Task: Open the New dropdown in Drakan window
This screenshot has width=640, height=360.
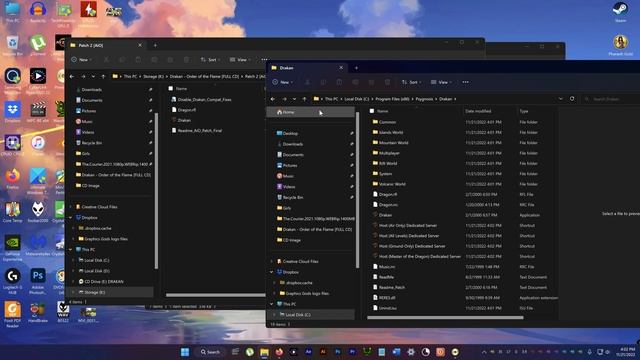Action: point(282,82)
